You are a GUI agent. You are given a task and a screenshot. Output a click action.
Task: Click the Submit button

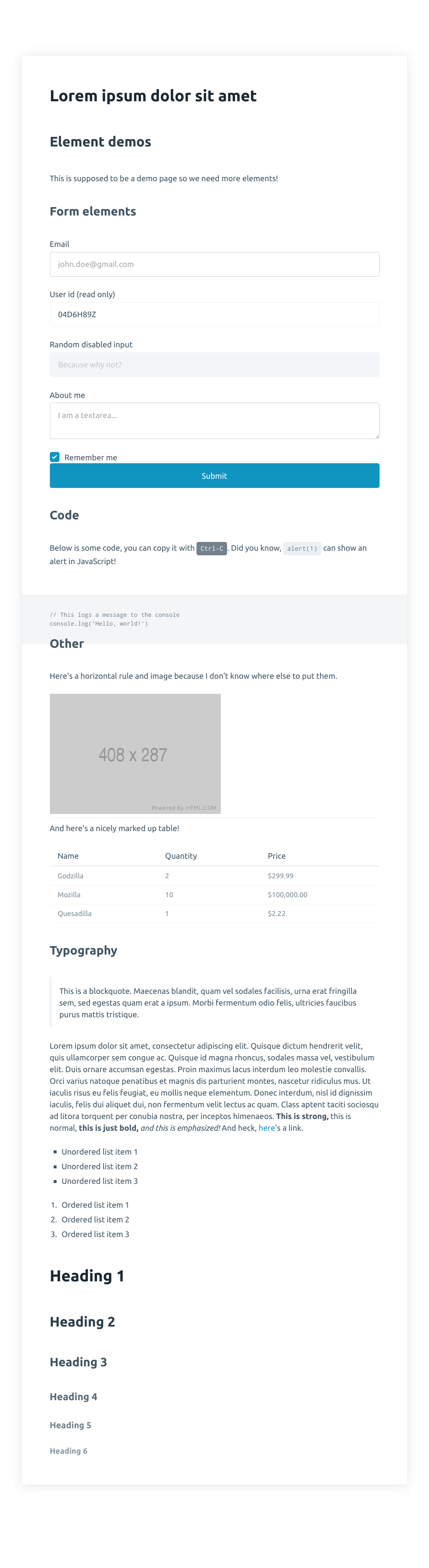(214, 475)
